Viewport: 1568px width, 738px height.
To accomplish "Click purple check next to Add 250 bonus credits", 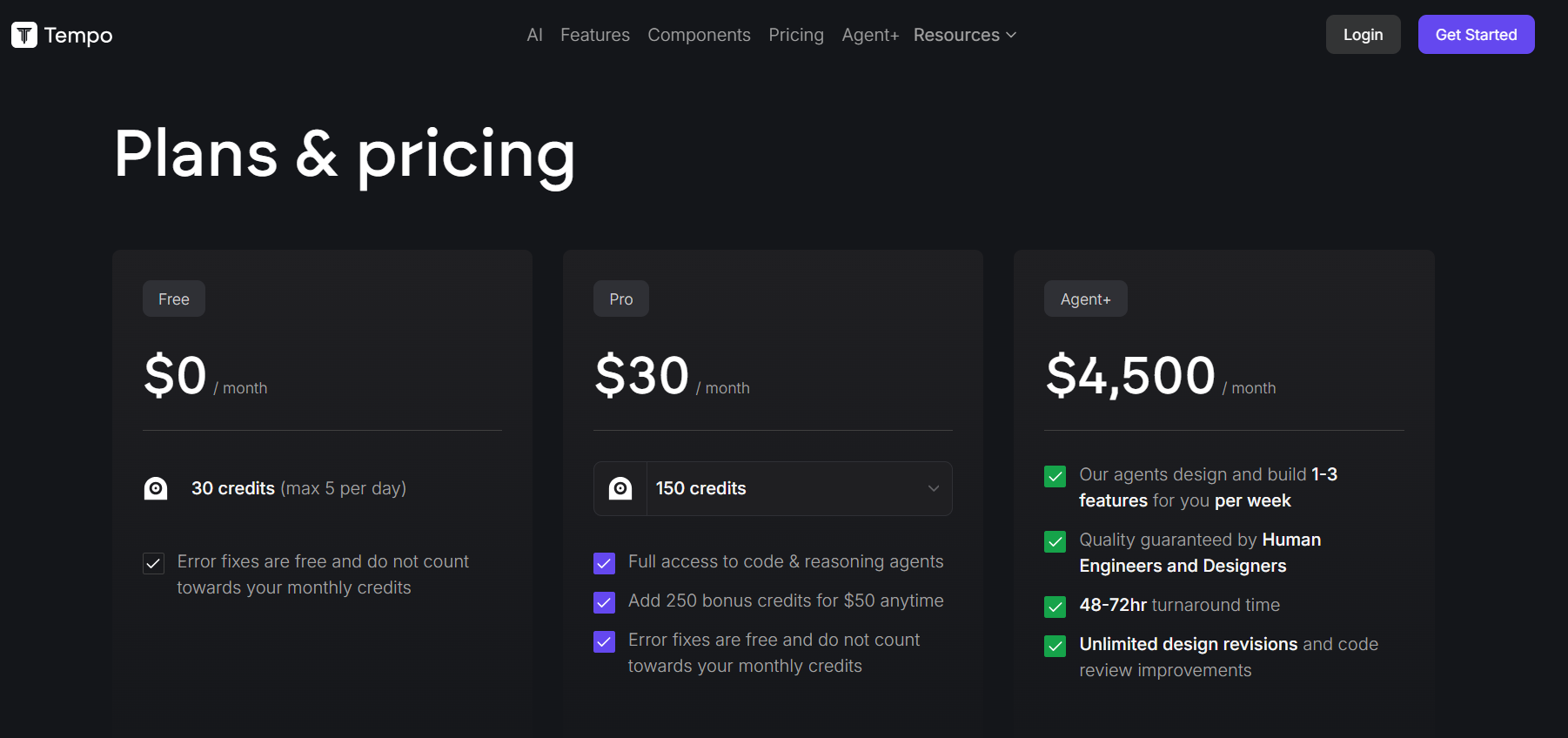I will coord(604,602).
